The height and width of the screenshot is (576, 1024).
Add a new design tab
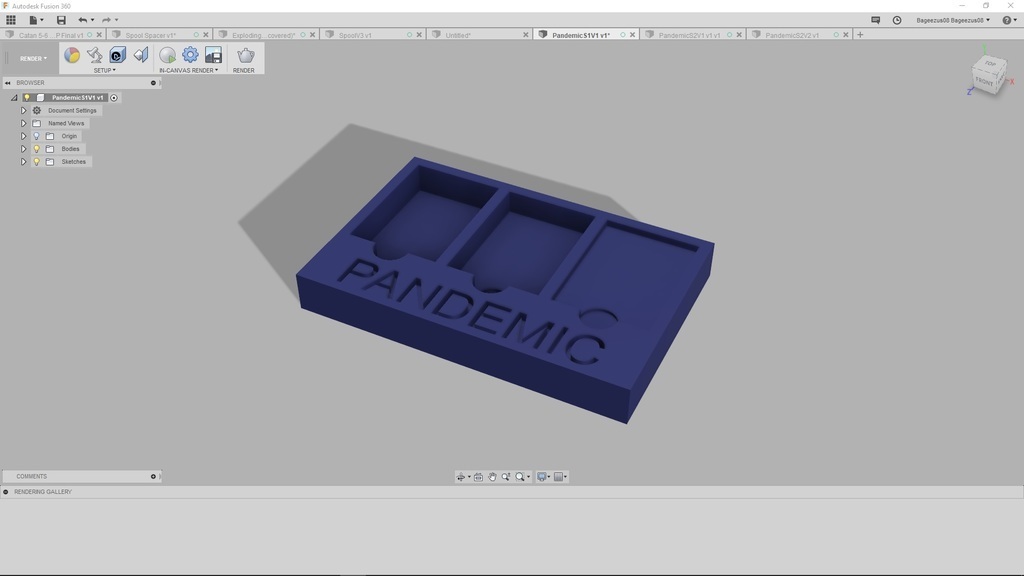click(x=860, y=35)
